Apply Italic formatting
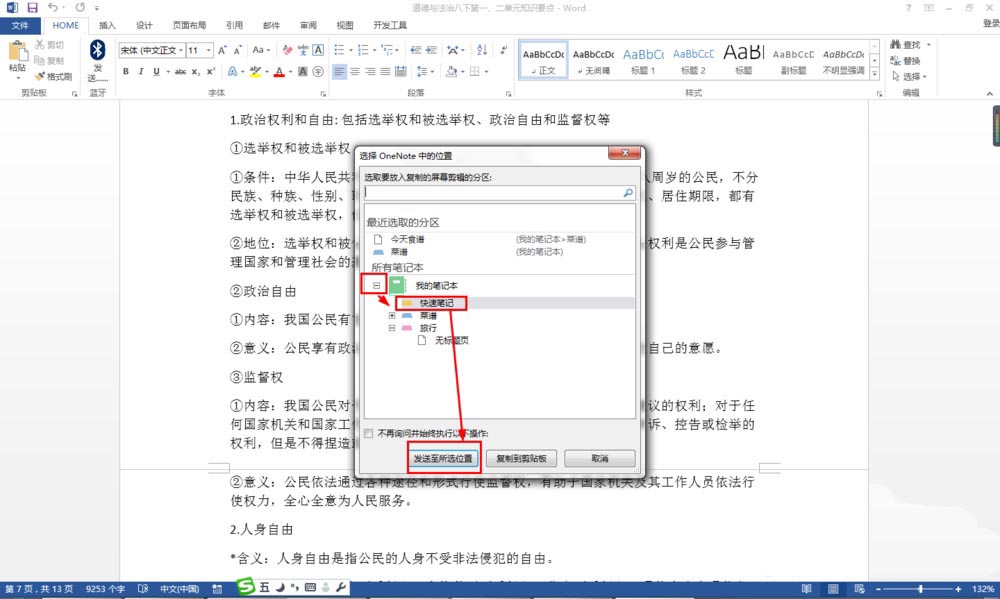 tap(141, 71)
